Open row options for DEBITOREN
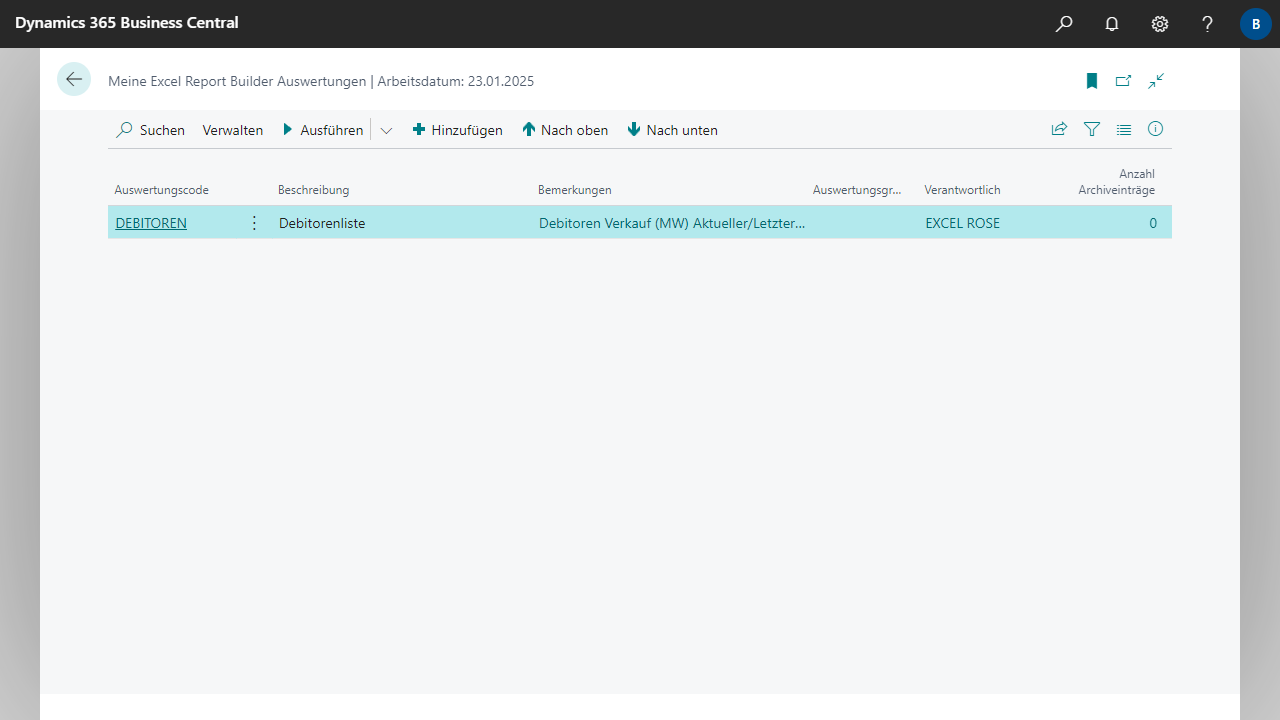 tap(254, 223)
